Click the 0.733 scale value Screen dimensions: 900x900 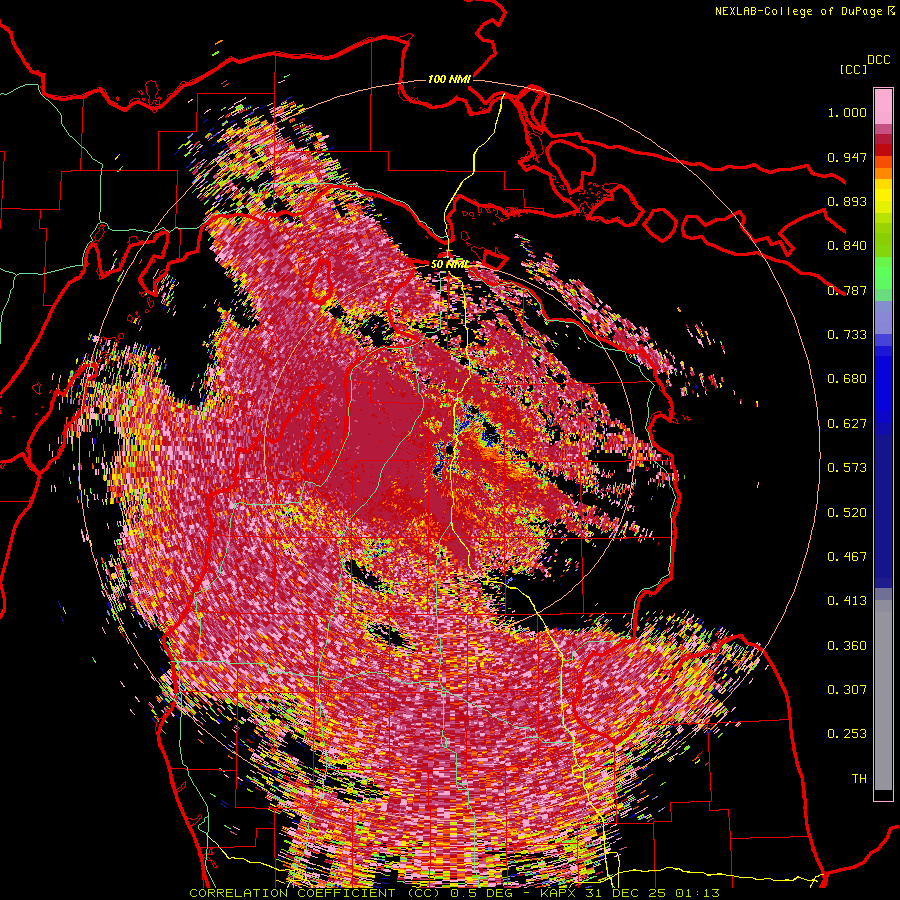847,335
